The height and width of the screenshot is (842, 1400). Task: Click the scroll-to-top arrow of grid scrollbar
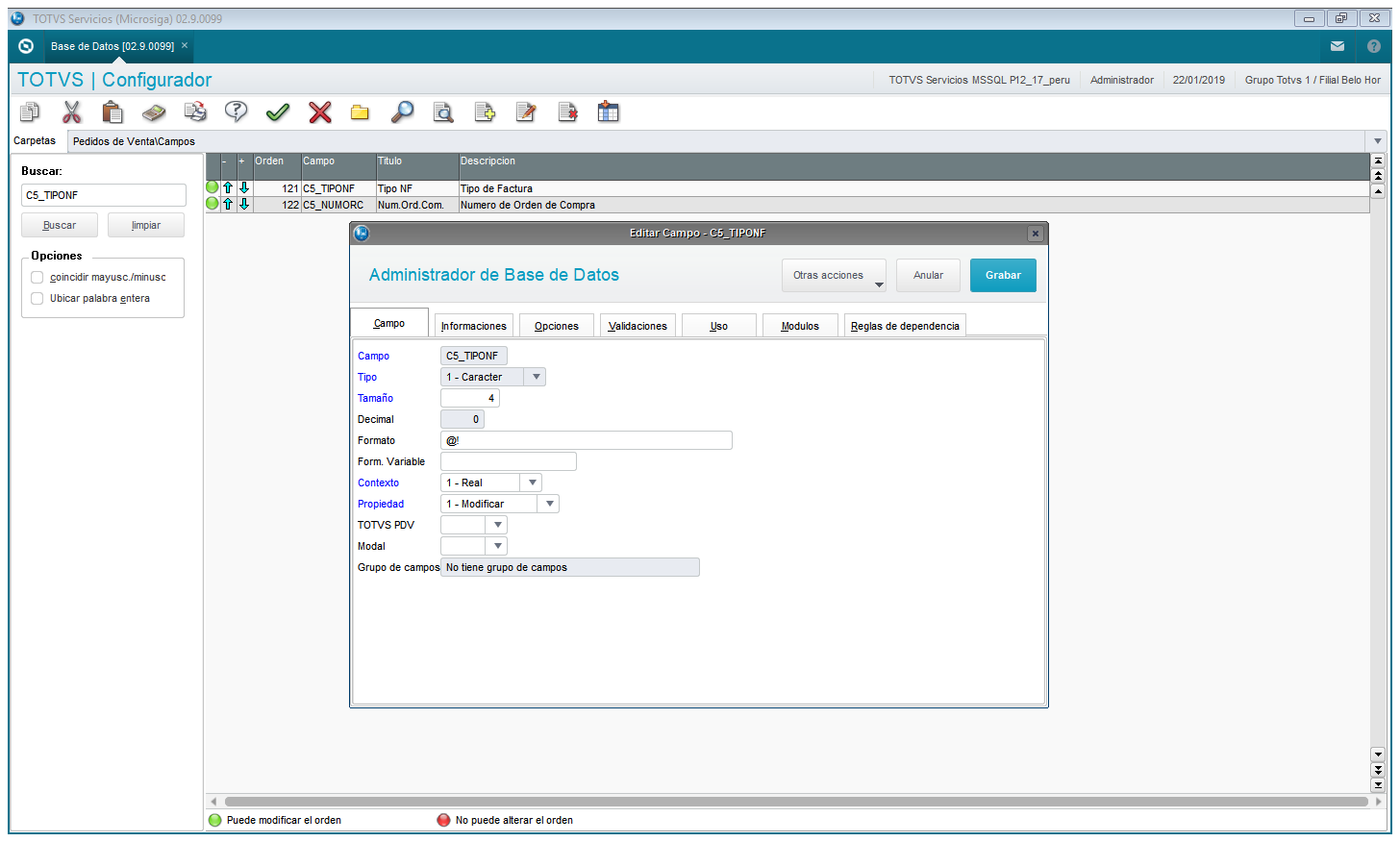point(1378,161)
